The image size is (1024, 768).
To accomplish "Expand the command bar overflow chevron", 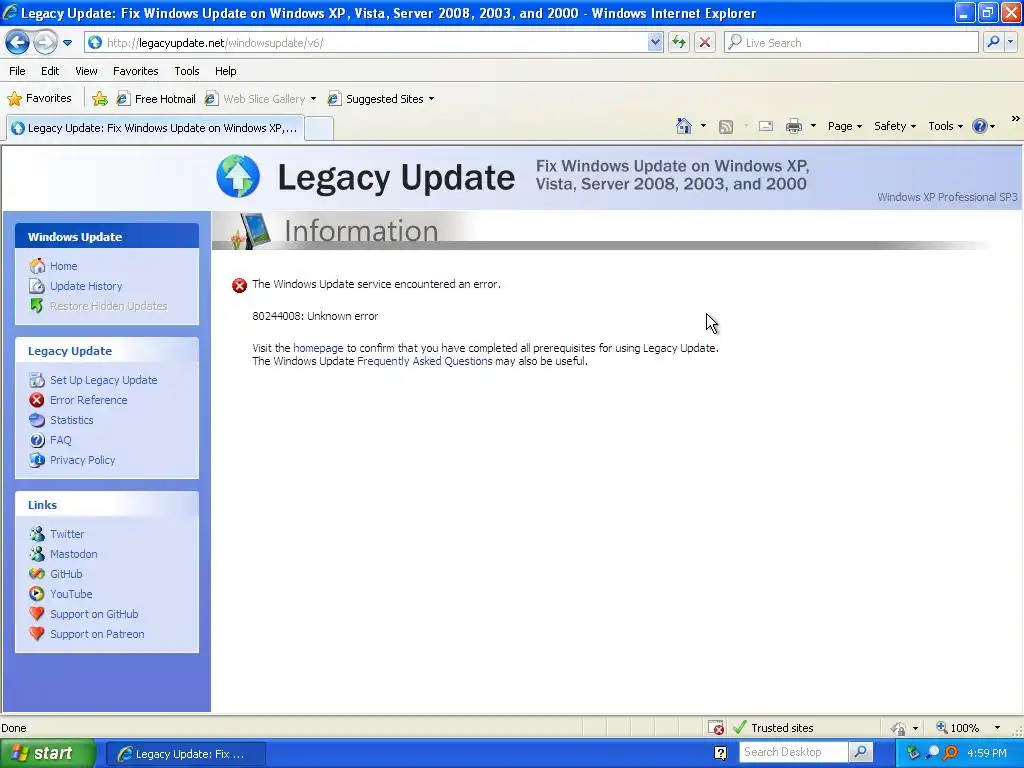I will click(x=1016, y=119).
